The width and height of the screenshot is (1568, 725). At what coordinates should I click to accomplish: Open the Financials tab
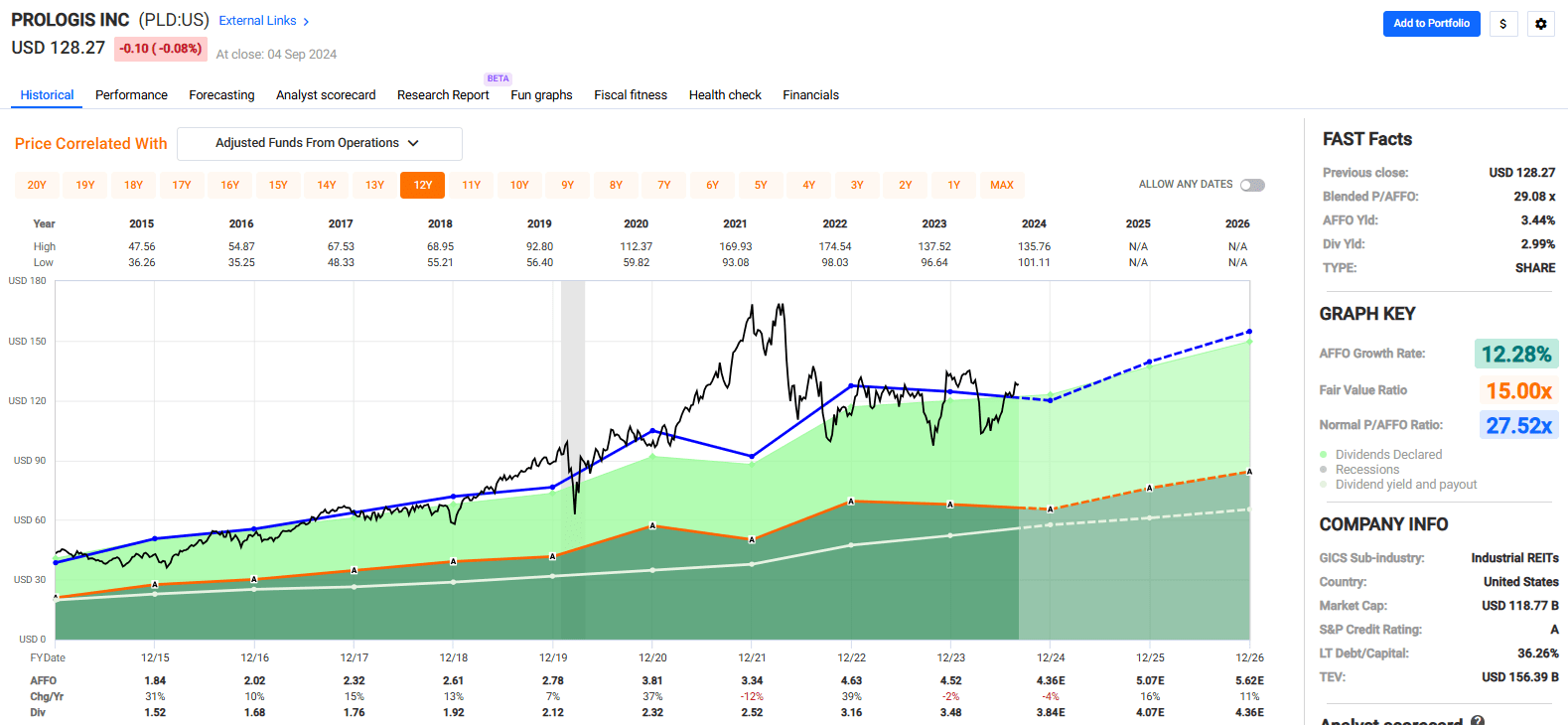coord(810,95)
